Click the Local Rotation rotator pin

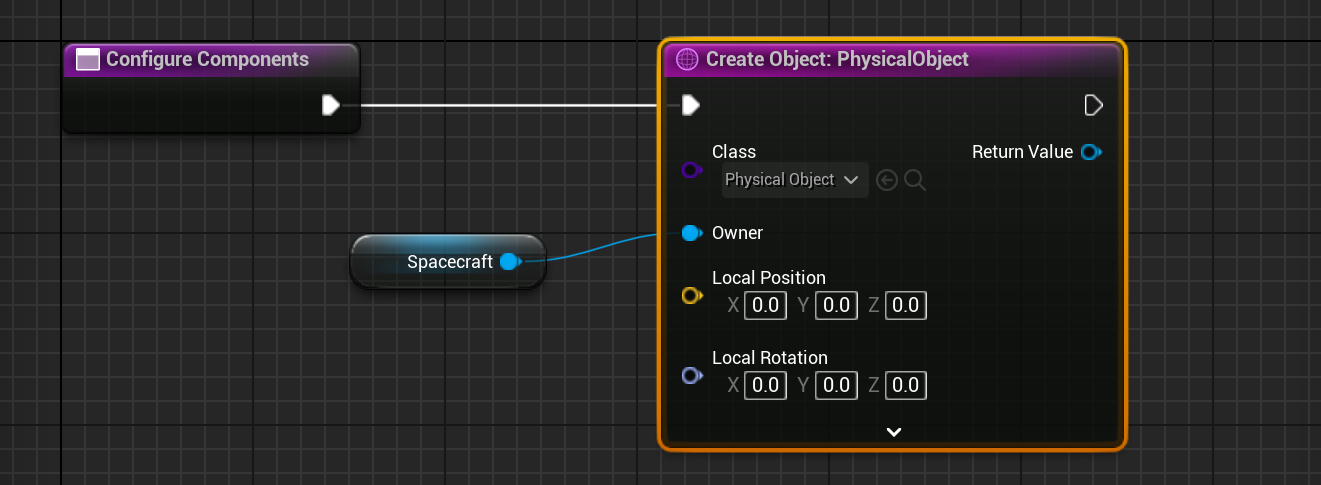(x=690, y=376)
